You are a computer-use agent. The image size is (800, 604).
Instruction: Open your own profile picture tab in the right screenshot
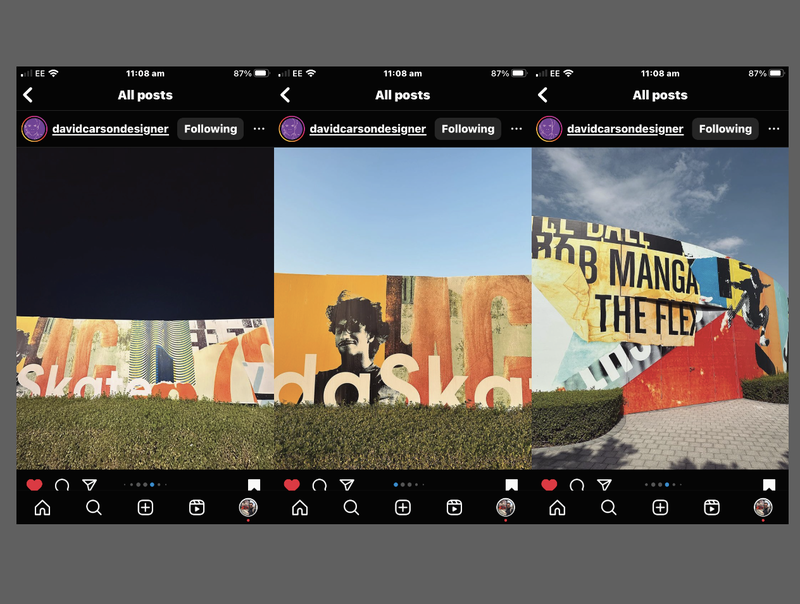(x=763, y=508)
